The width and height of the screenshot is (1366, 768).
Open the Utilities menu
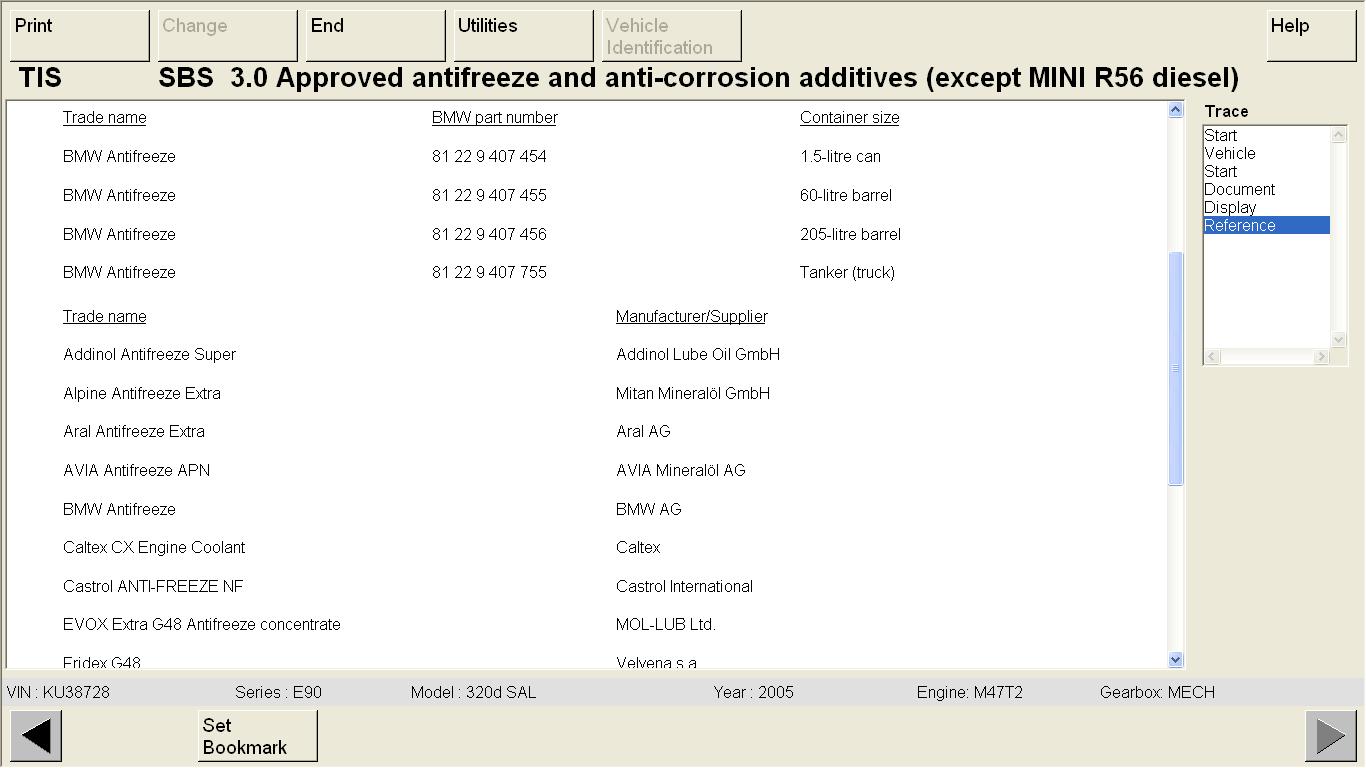click(x=523, y=36)
